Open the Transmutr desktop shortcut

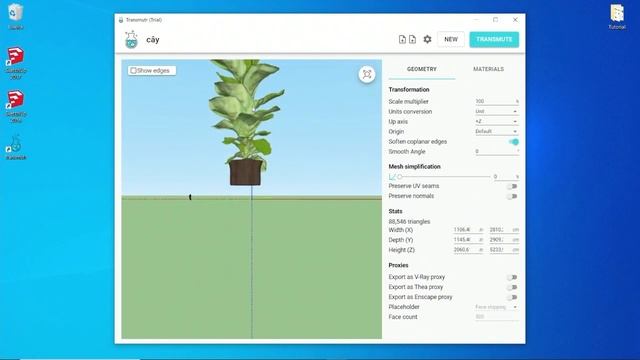(16, 147)
